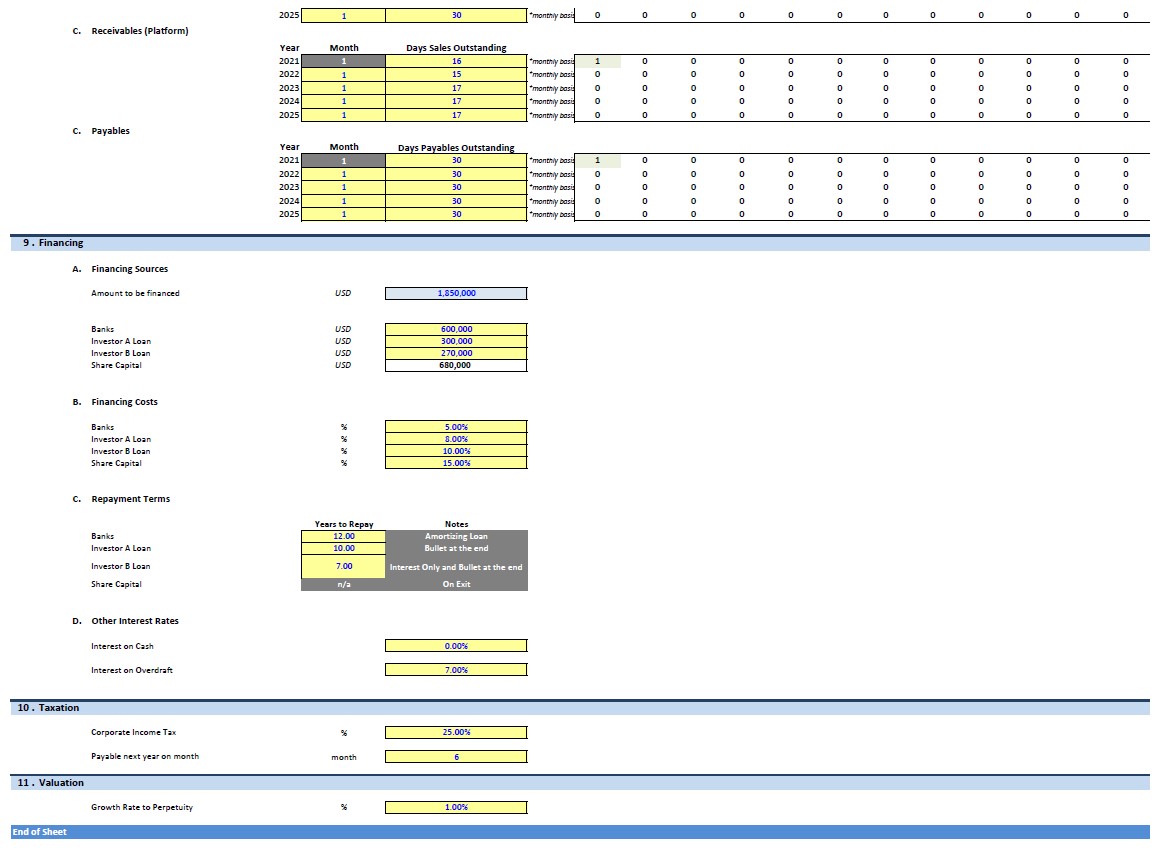
Task: Click the Banks financing amount 600,000
Action: coord(456,329)
